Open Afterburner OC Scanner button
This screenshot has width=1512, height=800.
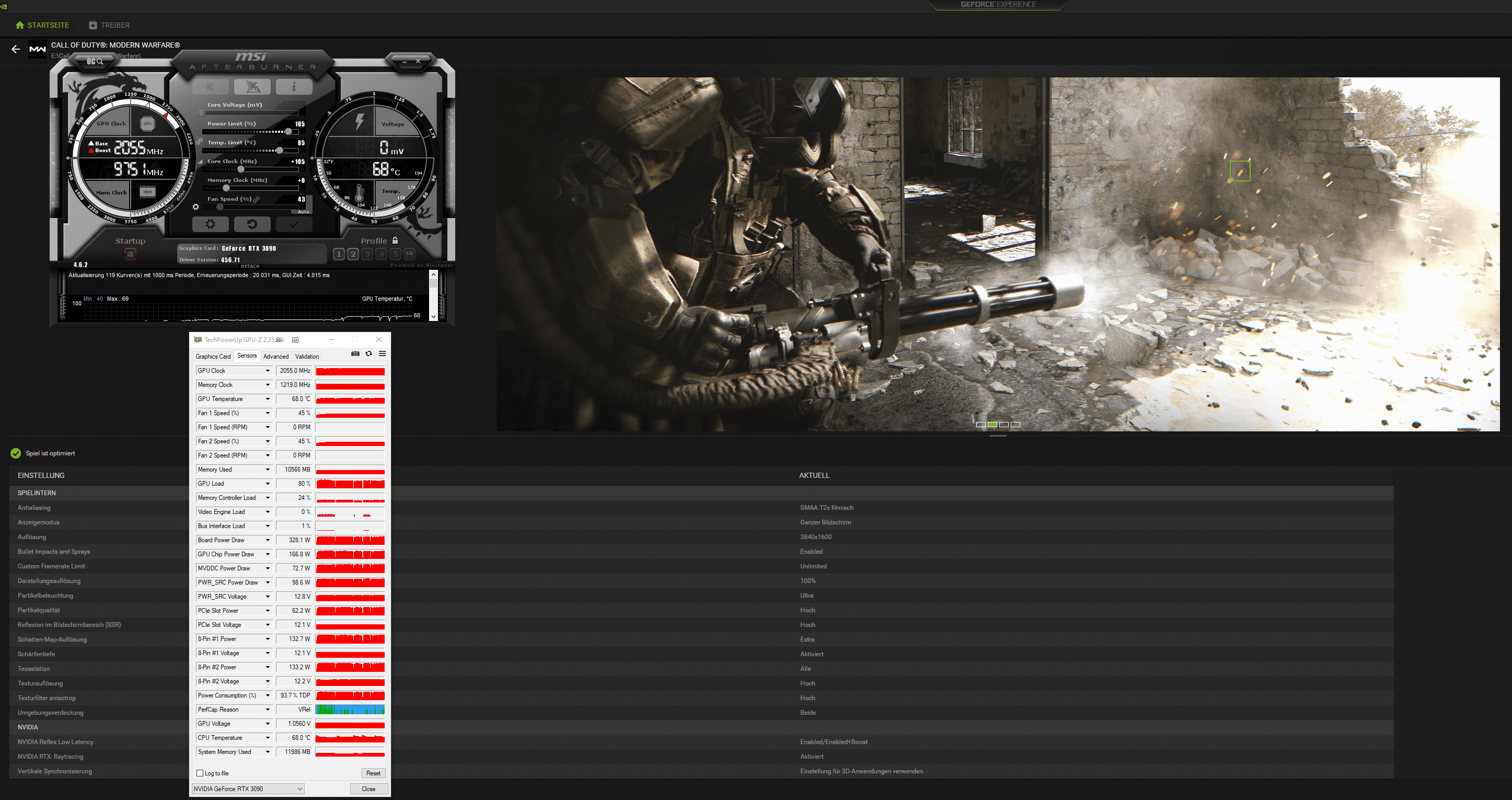coord(95,61)
